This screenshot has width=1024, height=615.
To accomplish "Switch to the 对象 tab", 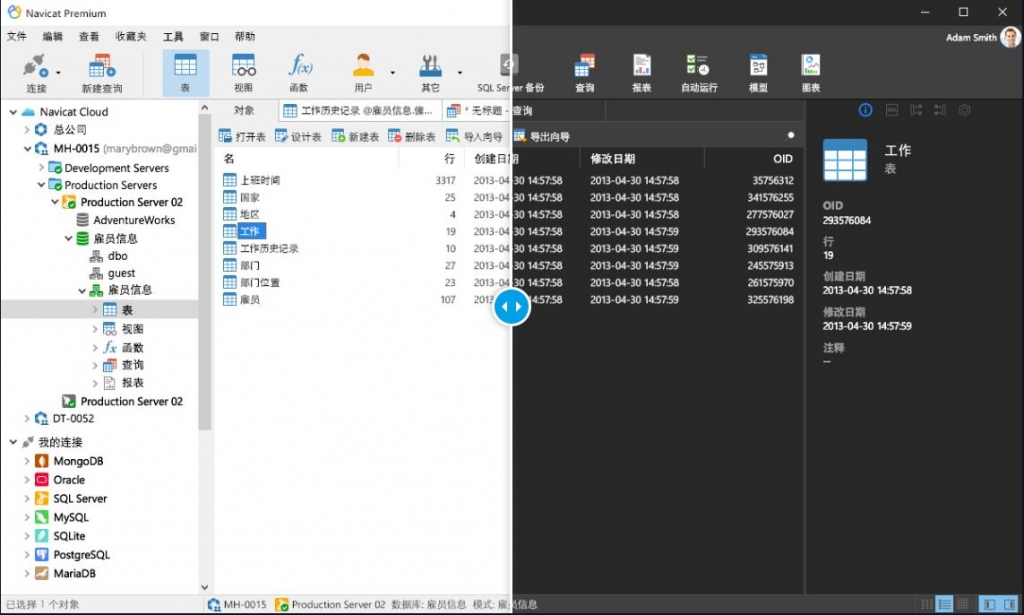I will 244,110.
